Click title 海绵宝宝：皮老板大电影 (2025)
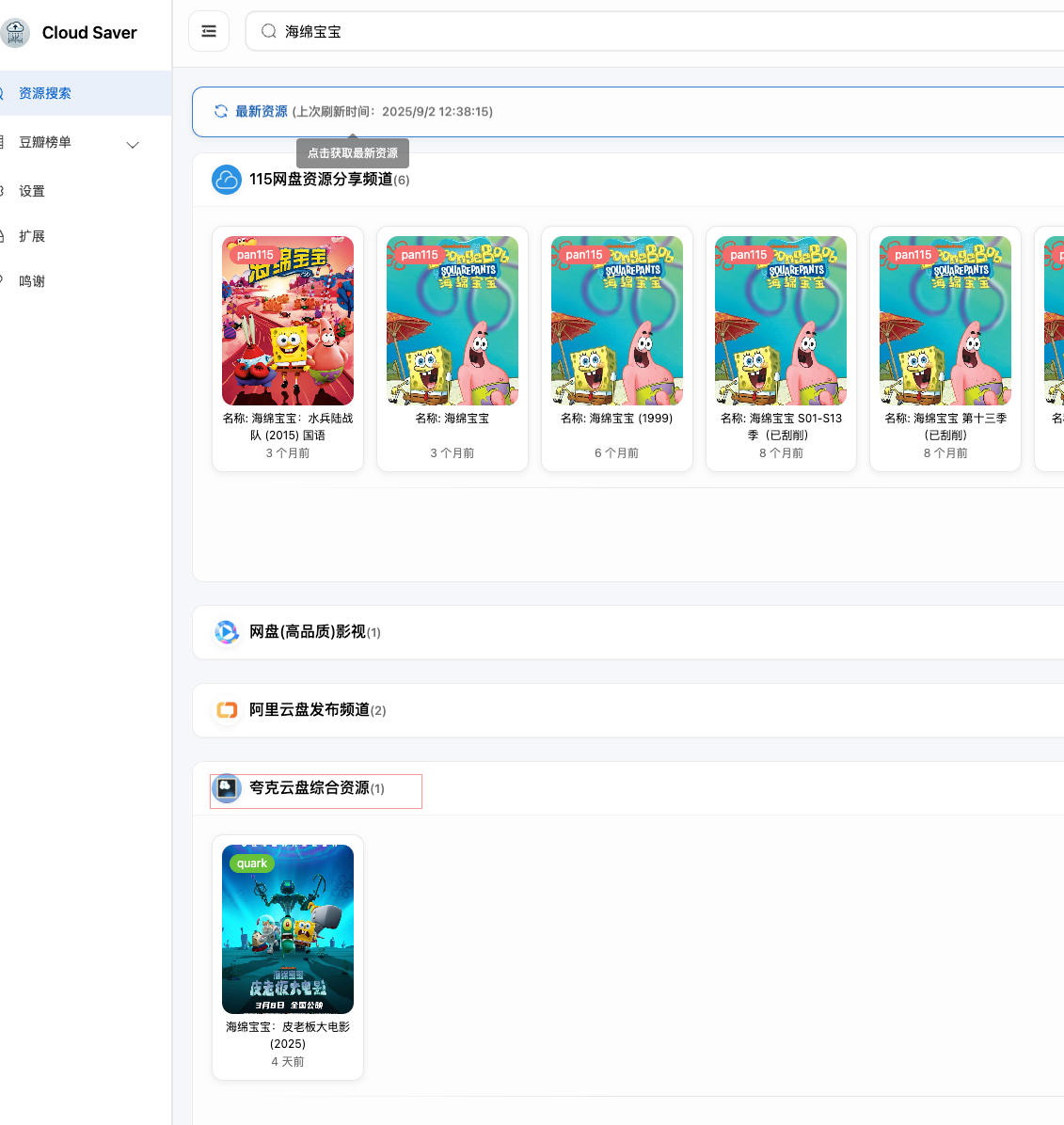This screenshot has height=1125, width=1064. pos(288,1036)
